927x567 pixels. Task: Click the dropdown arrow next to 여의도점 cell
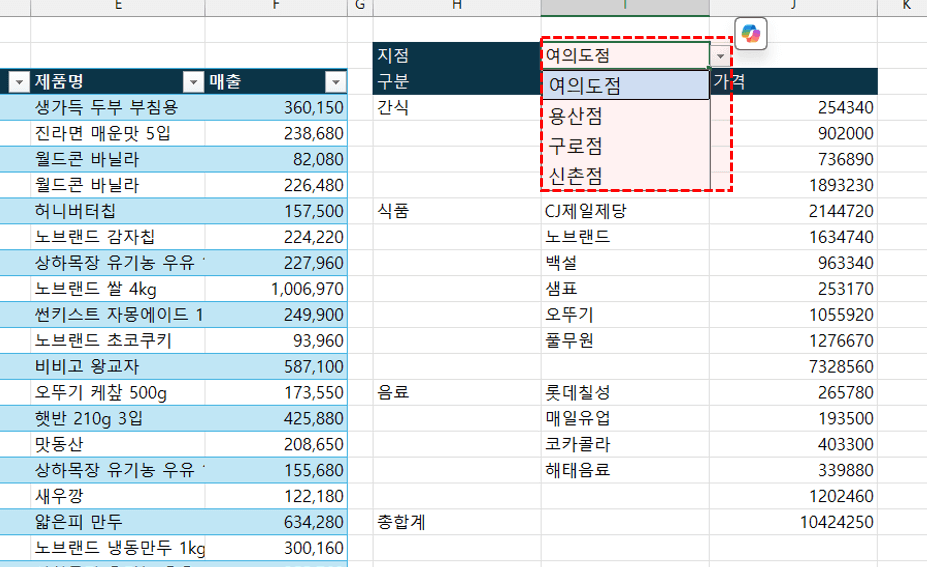720,57
